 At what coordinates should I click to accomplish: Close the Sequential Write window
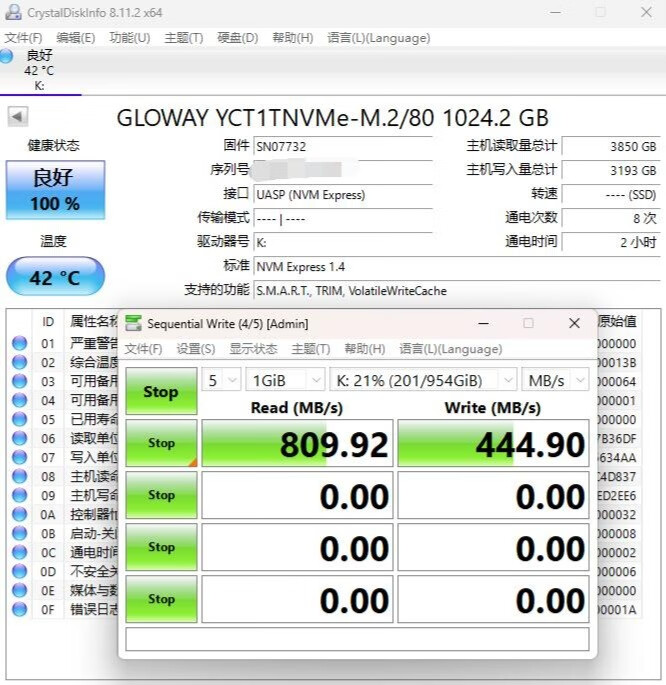point(574,323)
